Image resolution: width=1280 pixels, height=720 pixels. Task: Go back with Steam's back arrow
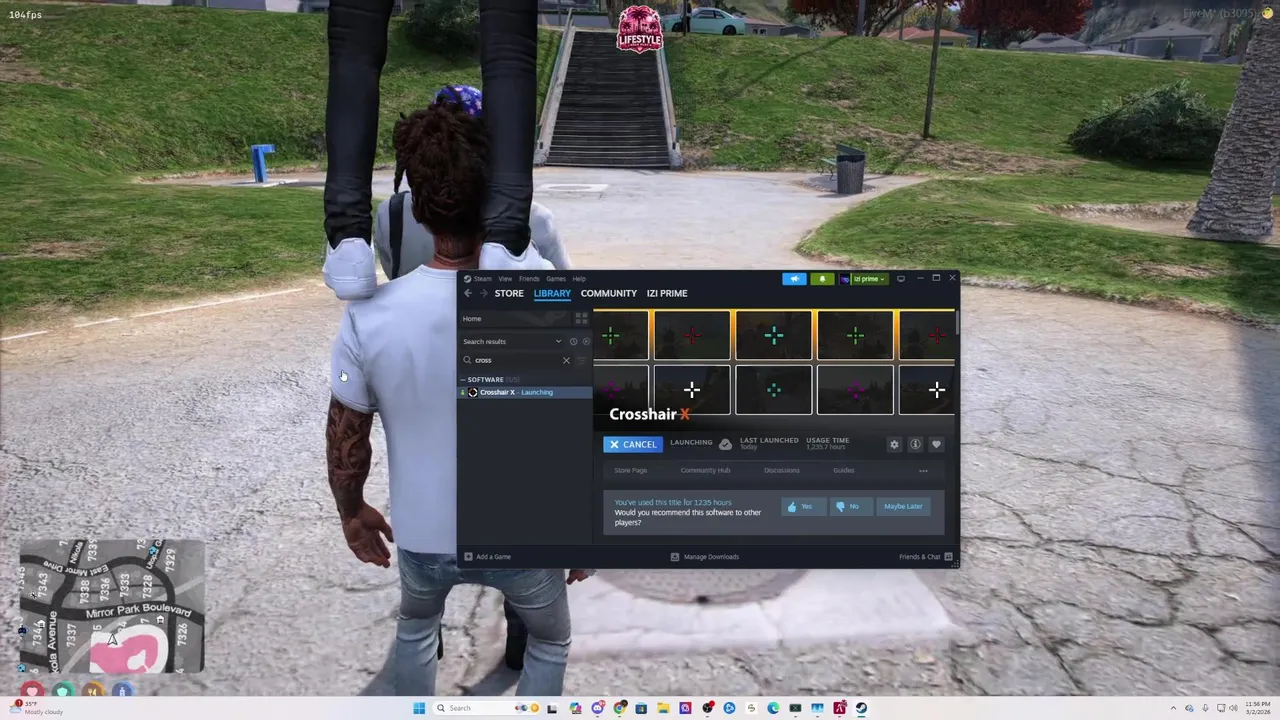coord(467,293)
